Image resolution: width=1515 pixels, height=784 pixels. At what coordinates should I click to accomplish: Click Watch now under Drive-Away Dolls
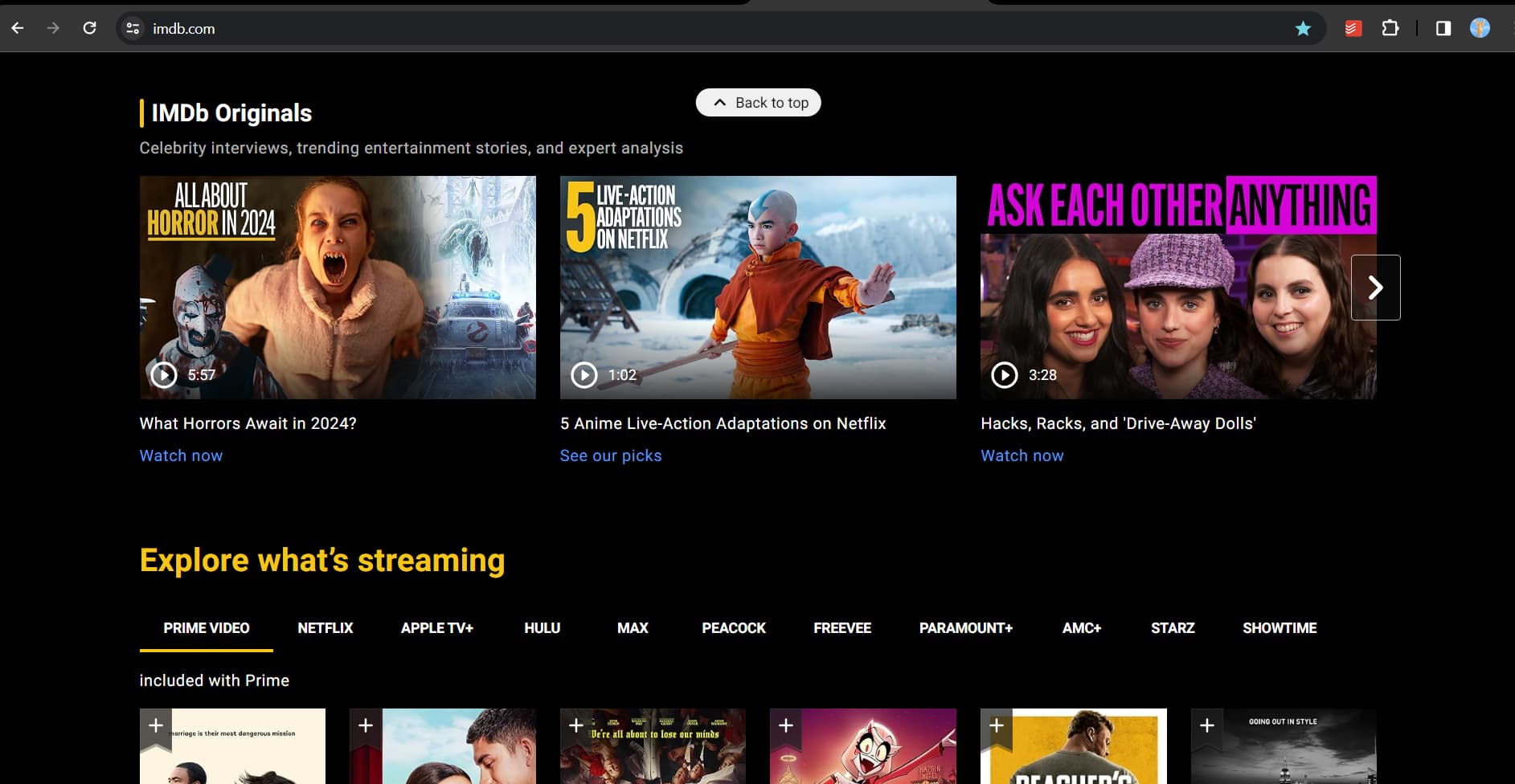pyautogui.click(x=1022, y=455)
